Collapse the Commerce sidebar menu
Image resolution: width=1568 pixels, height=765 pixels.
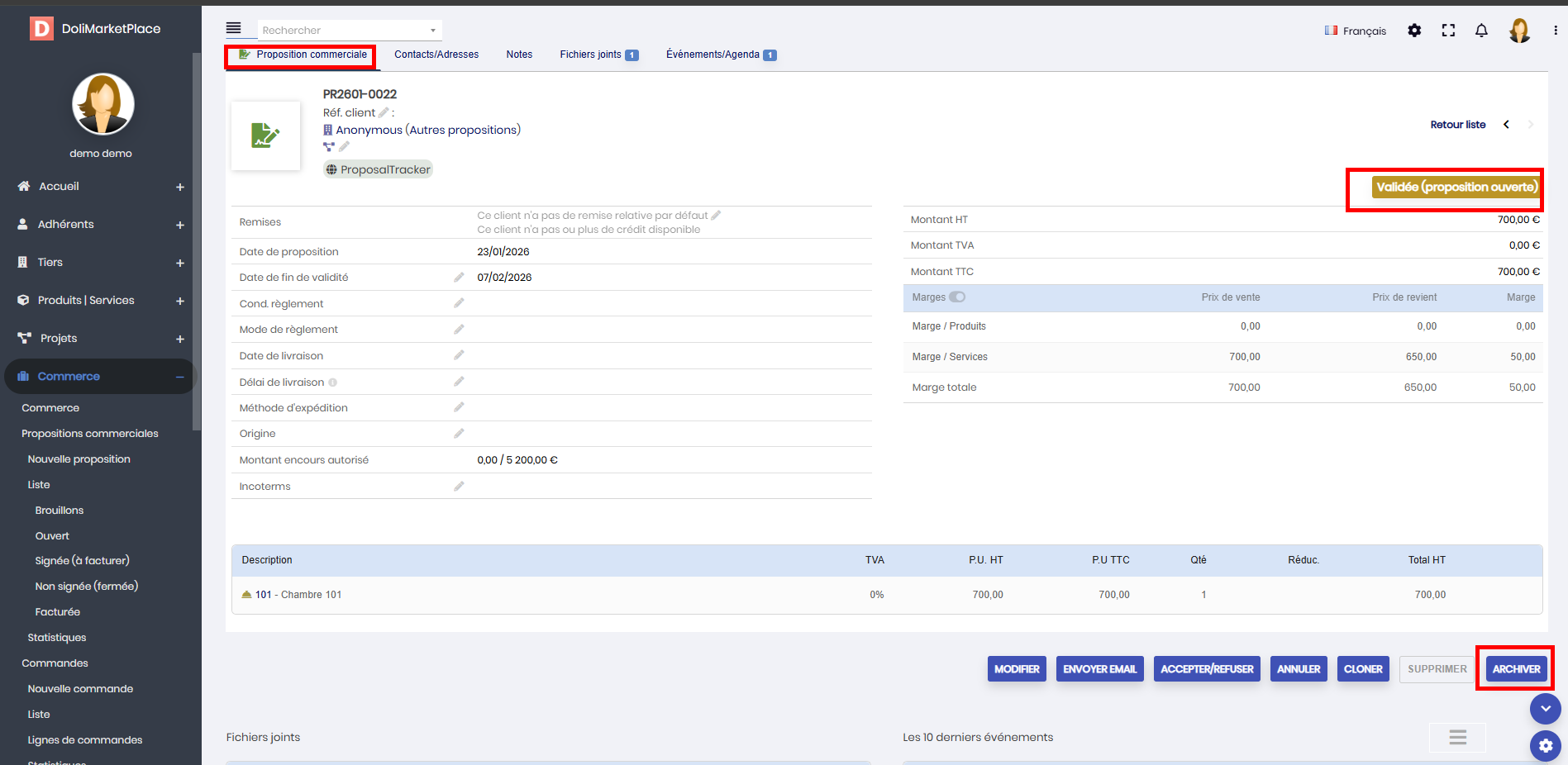click(179, 377)
